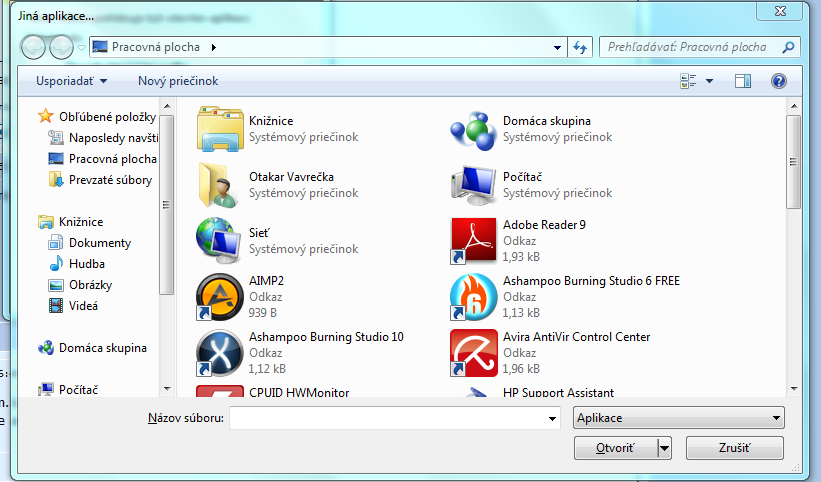Close the Jiná aplikace dialog

pyautogui.click(x=780, y=11)
